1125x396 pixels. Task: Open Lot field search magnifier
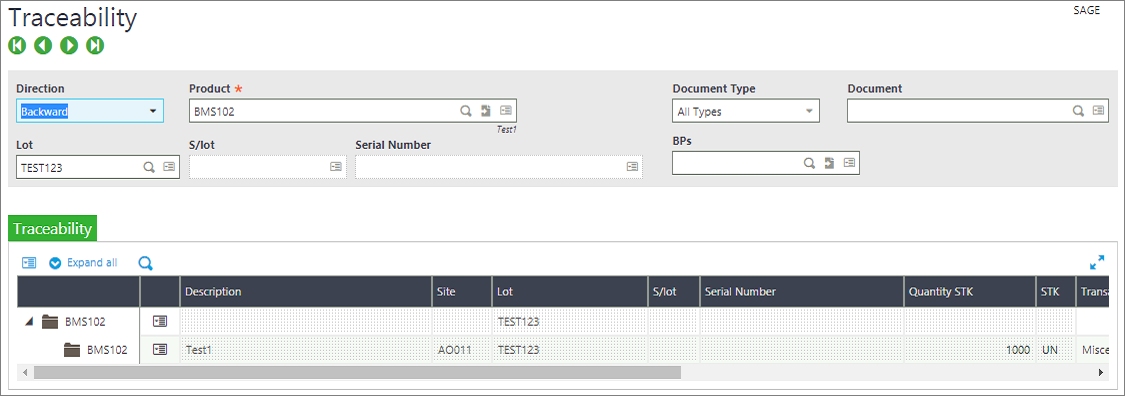pyautogui.click(x=149, y=166)
